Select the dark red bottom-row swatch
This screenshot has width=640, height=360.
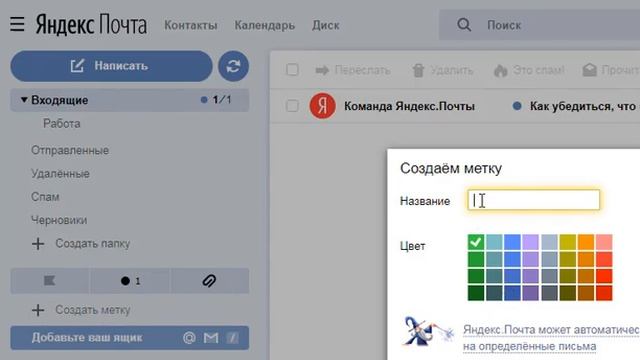(604, 293)
